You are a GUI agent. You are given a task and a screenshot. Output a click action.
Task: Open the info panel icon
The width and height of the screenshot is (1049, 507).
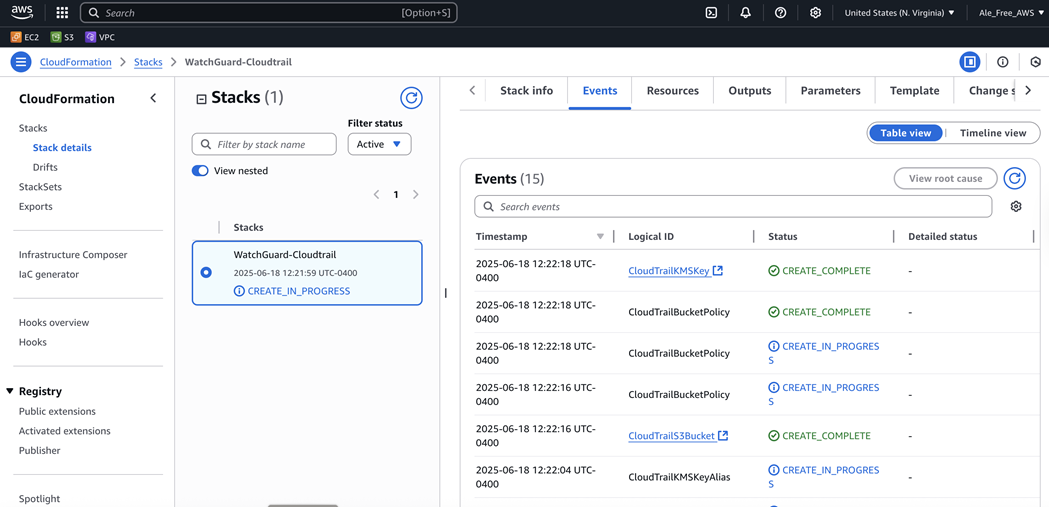coord(1002,62)
